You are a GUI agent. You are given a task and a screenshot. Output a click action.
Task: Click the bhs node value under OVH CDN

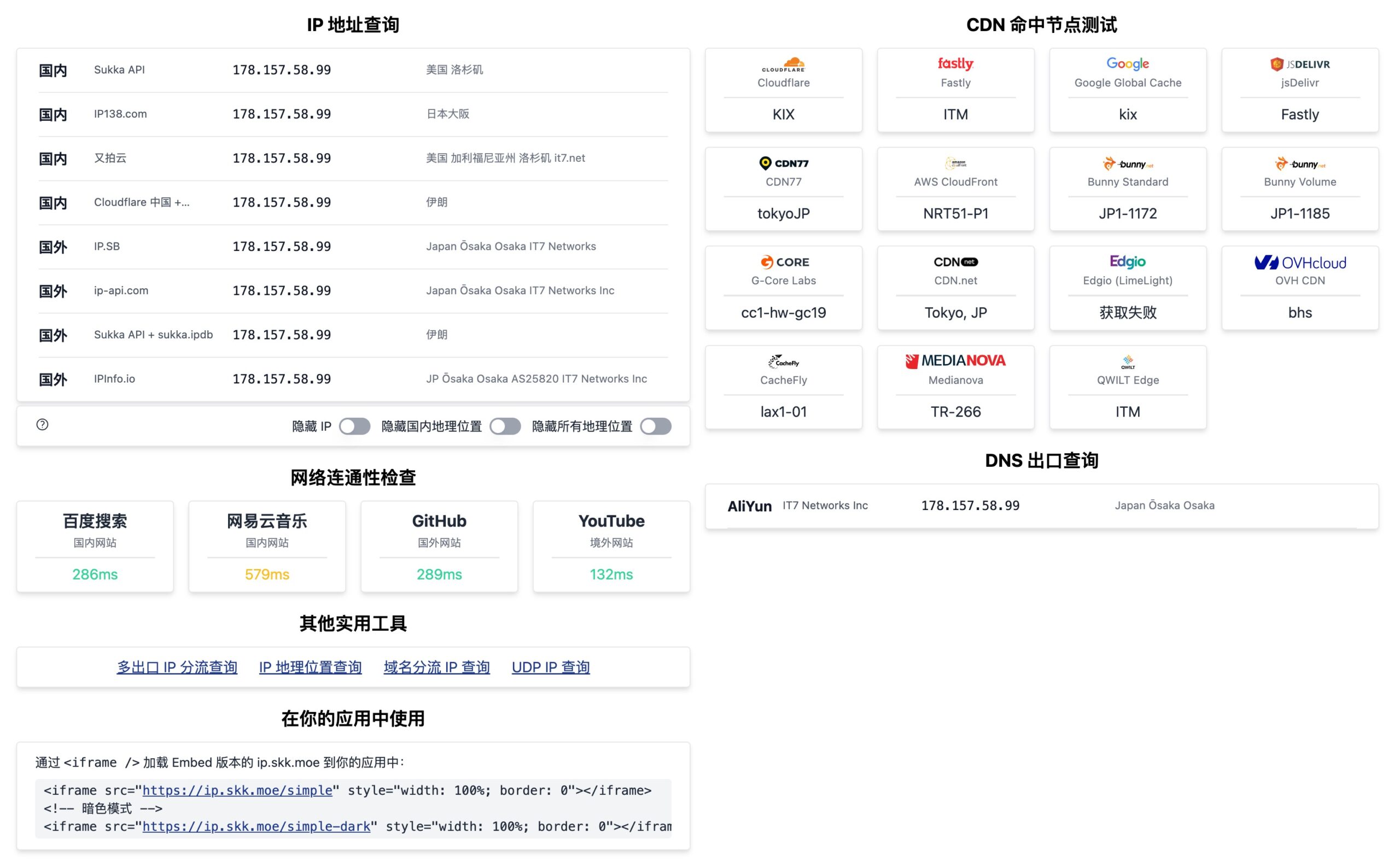coord(1300,313)
